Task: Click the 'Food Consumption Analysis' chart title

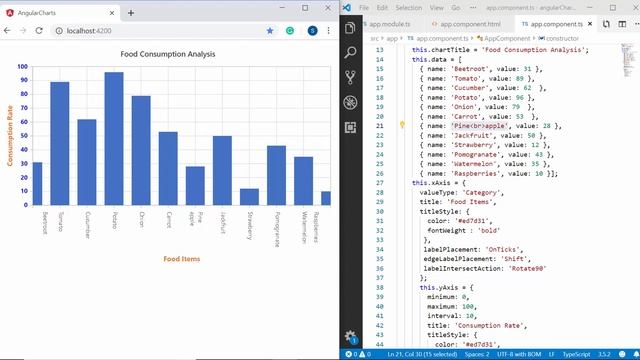Action: click(x=168, y=54)
